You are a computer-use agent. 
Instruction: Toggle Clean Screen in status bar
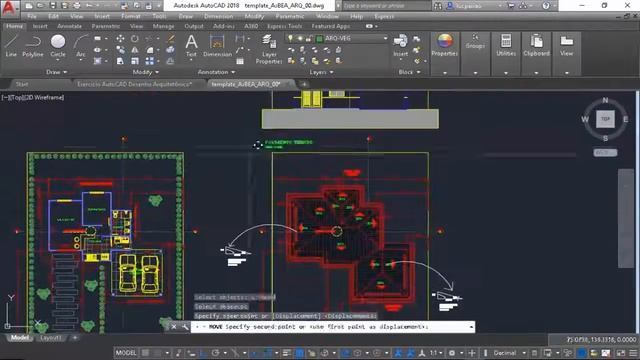point(621,353)
